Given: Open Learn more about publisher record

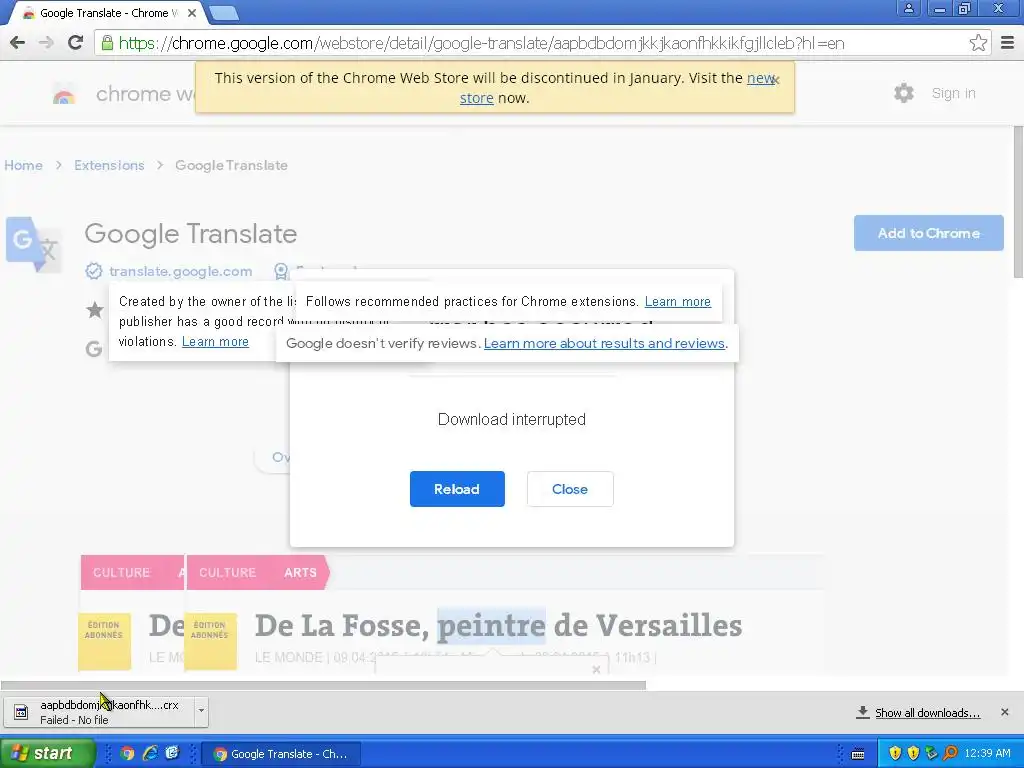Looking at the screenshot, I should point(215,342).
